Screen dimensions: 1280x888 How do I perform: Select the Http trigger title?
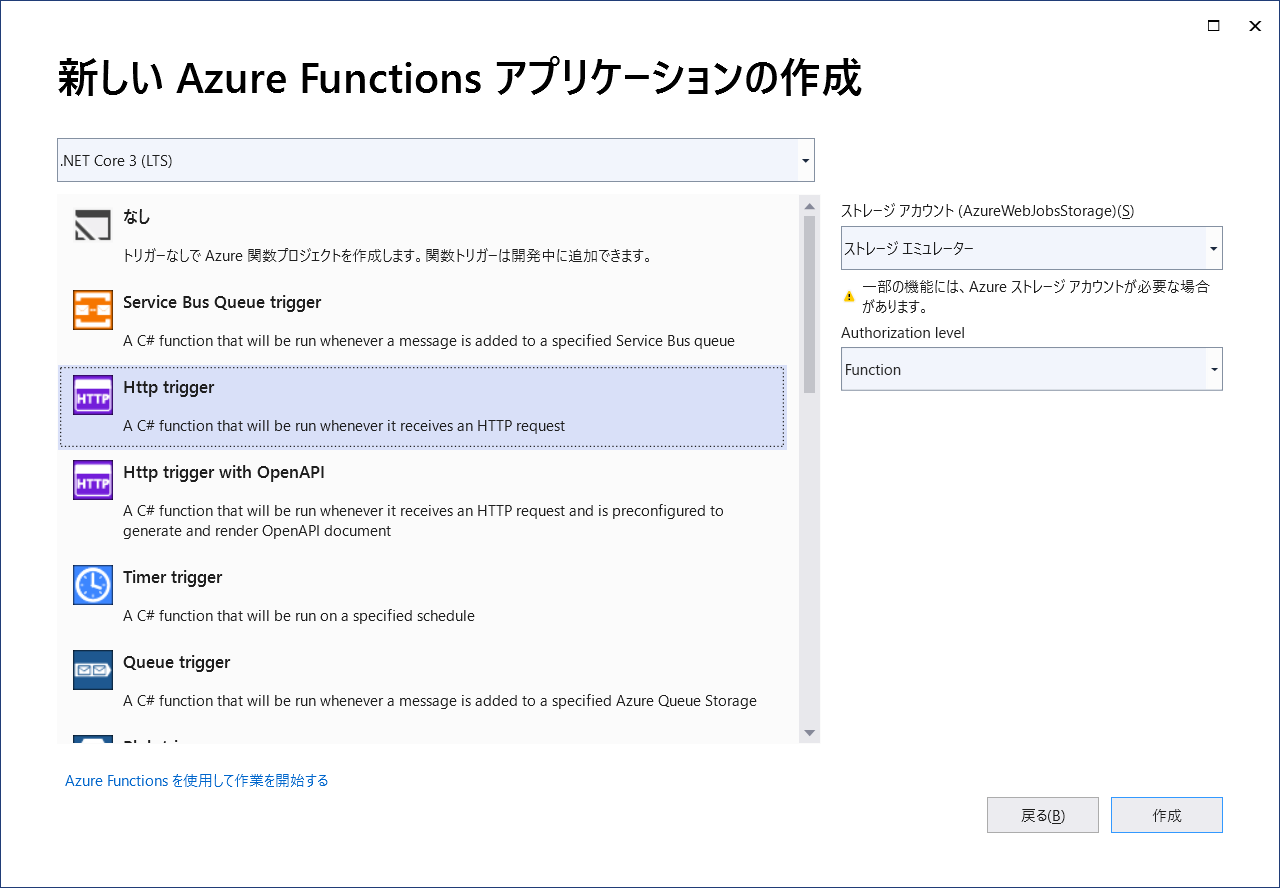point(169,387)
